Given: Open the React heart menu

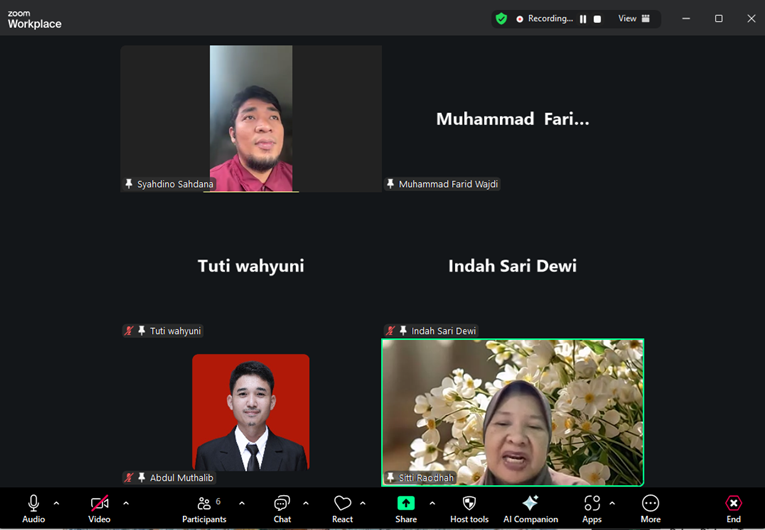Looking at the screenshot, I should coord(342,510).
